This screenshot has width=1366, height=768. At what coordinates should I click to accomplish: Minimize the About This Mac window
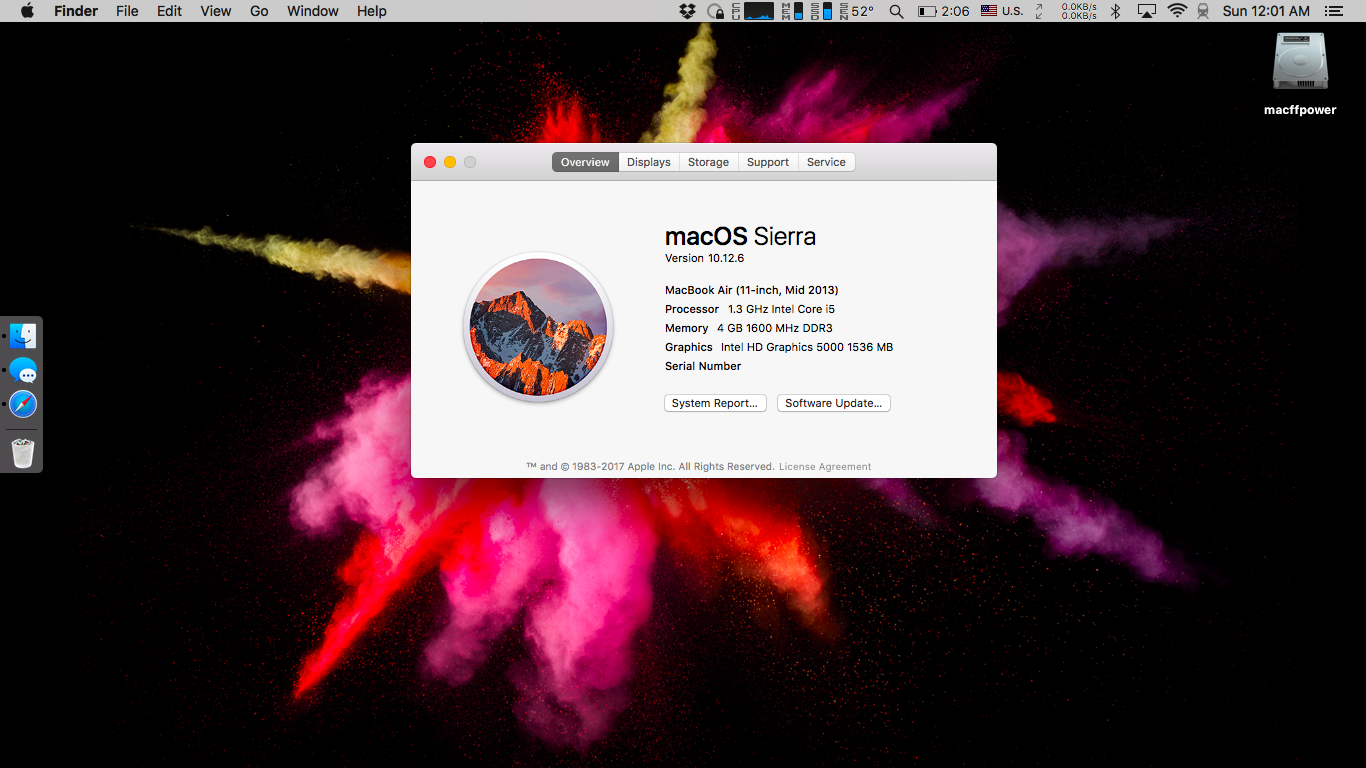point(450,162)
